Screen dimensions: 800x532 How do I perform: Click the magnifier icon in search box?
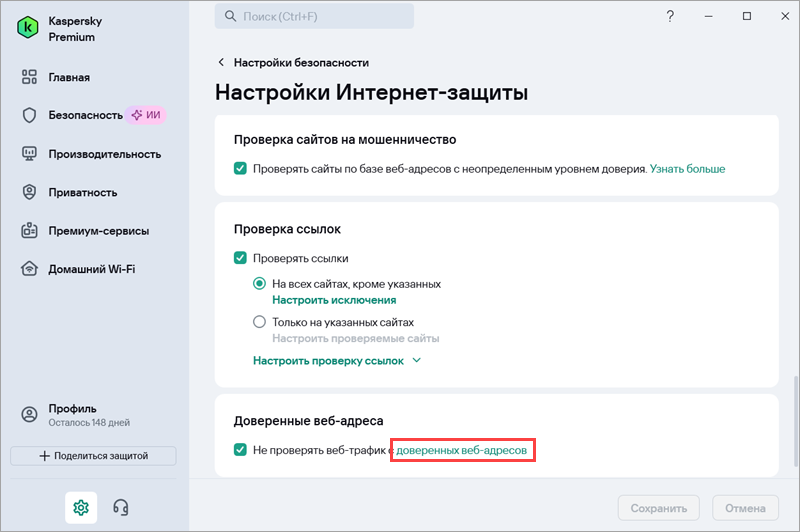231,16
